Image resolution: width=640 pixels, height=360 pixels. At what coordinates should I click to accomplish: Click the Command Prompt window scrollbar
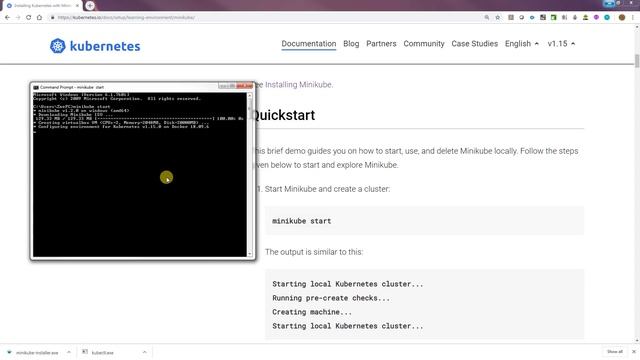point(249,175)
